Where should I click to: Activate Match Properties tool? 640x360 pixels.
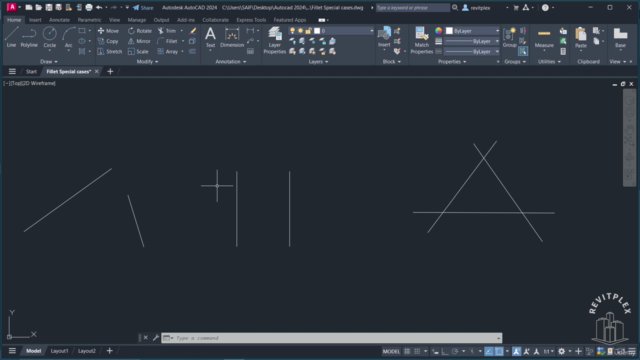(421, 40)
